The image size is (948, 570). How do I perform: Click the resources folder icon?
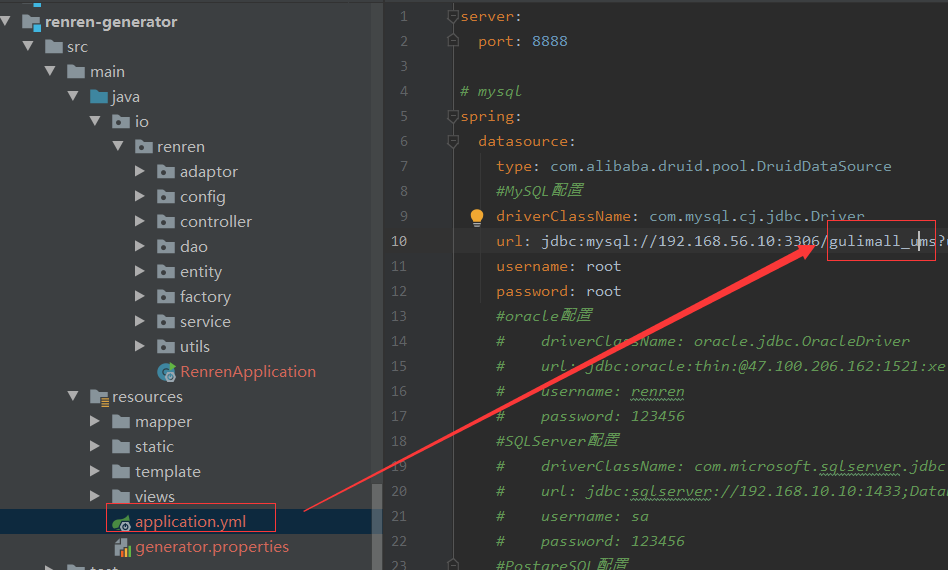pyautogui.click(x=99, y=397)
